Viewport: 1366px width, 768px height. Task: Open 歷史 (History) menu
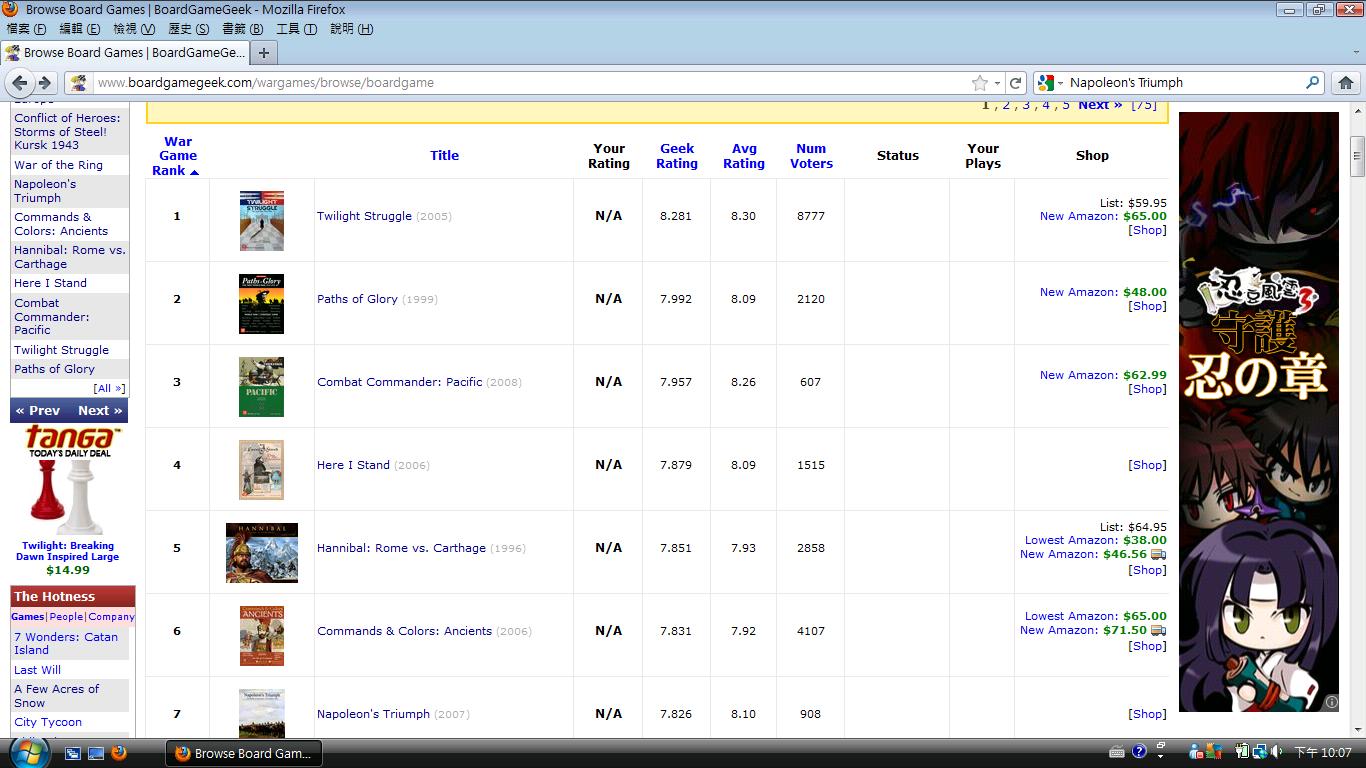point(189,29)
